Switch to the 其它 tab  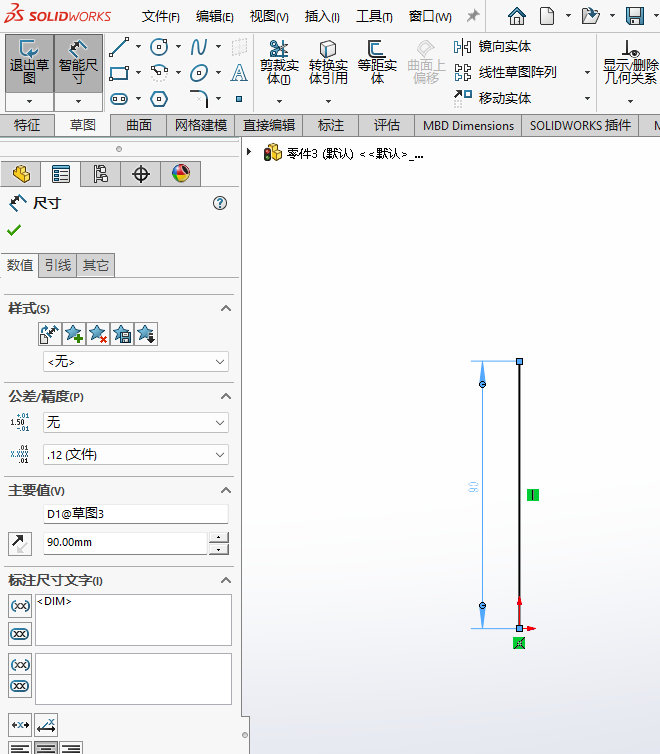[96, 265]
